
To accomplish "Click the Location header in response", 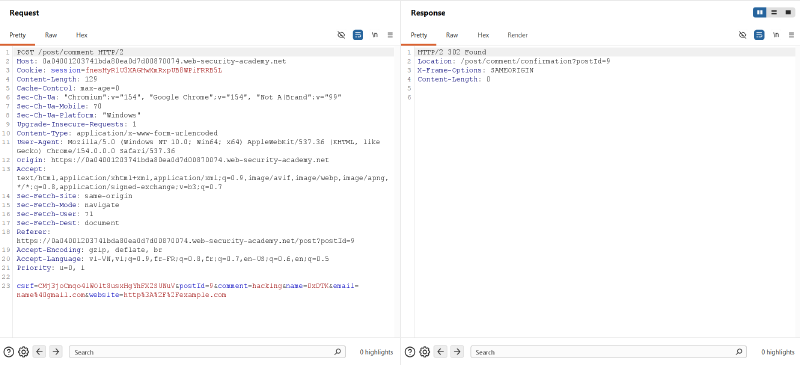I will (514, 61).
